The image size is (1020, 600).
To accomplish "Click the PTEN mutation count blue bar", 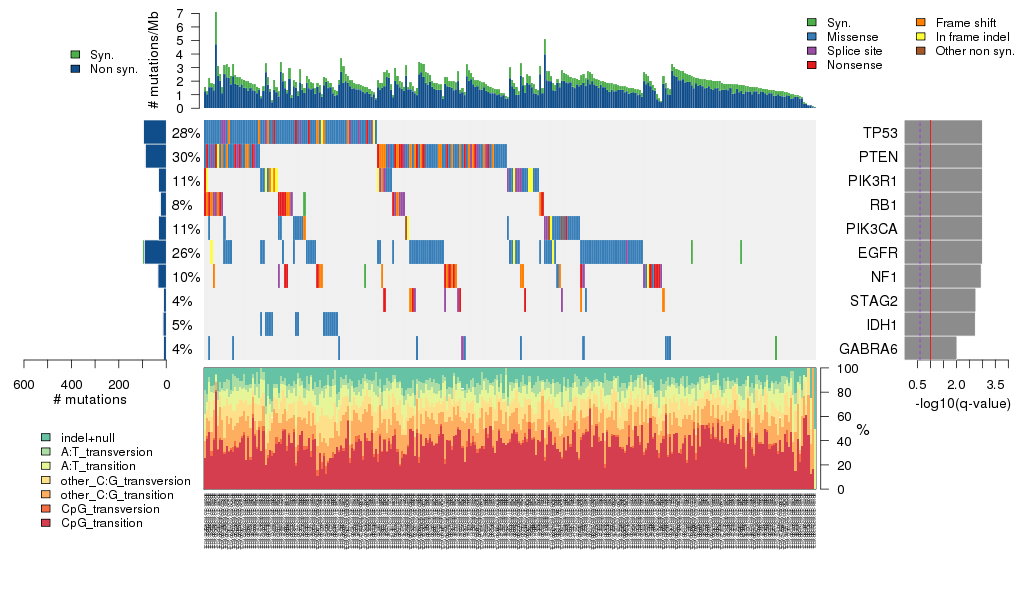I will (156, 157).
